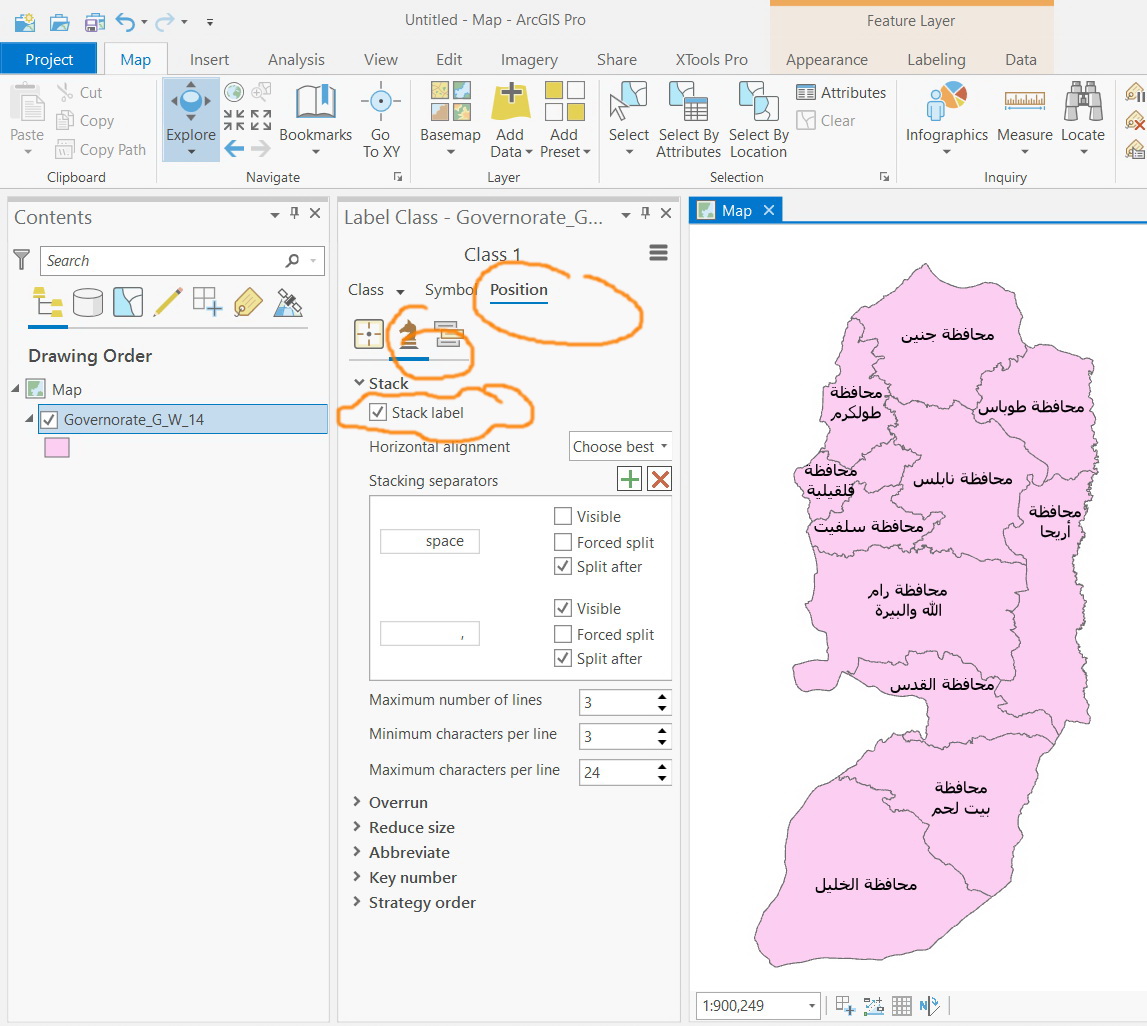Open Fitting strategy knight icon

point(409,334)
